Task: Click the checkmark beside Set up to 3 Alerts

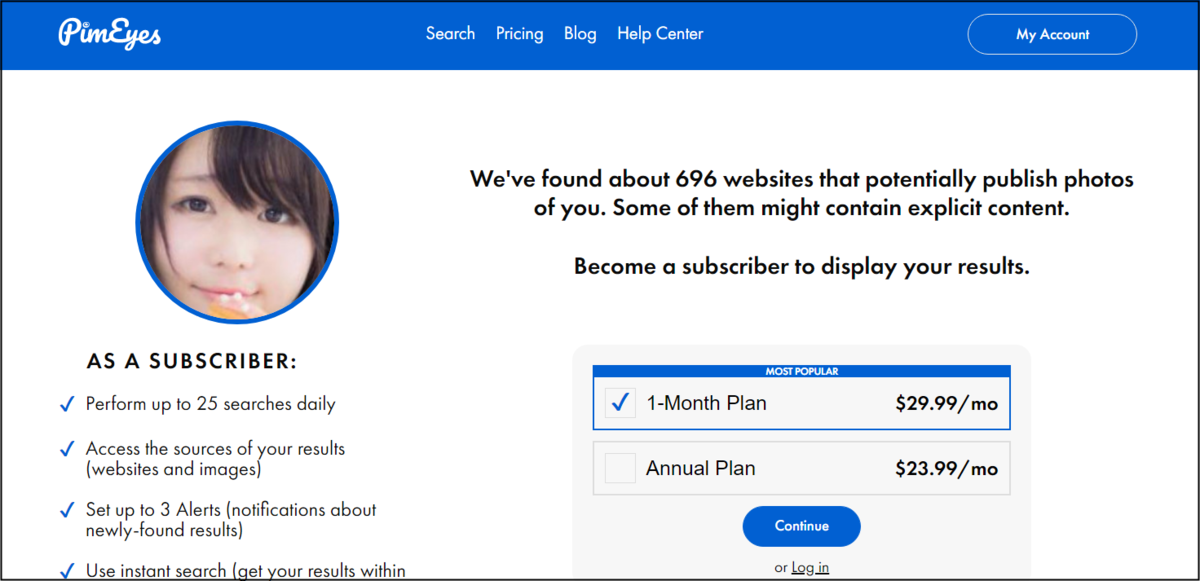Action: point(67,510)
